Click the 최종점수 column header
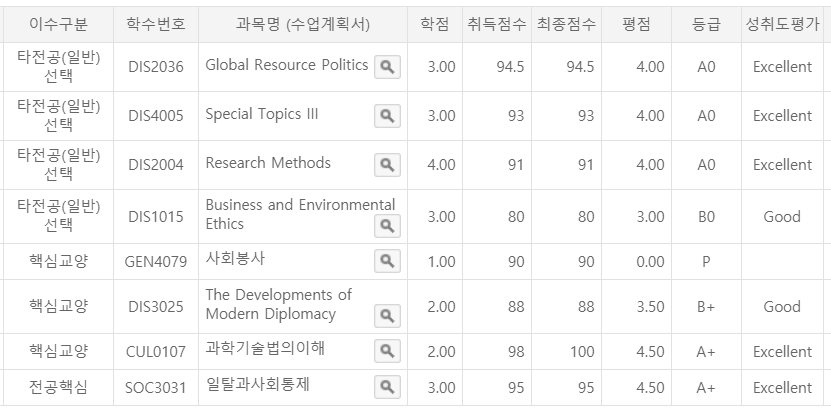 [x=567, y=24]
